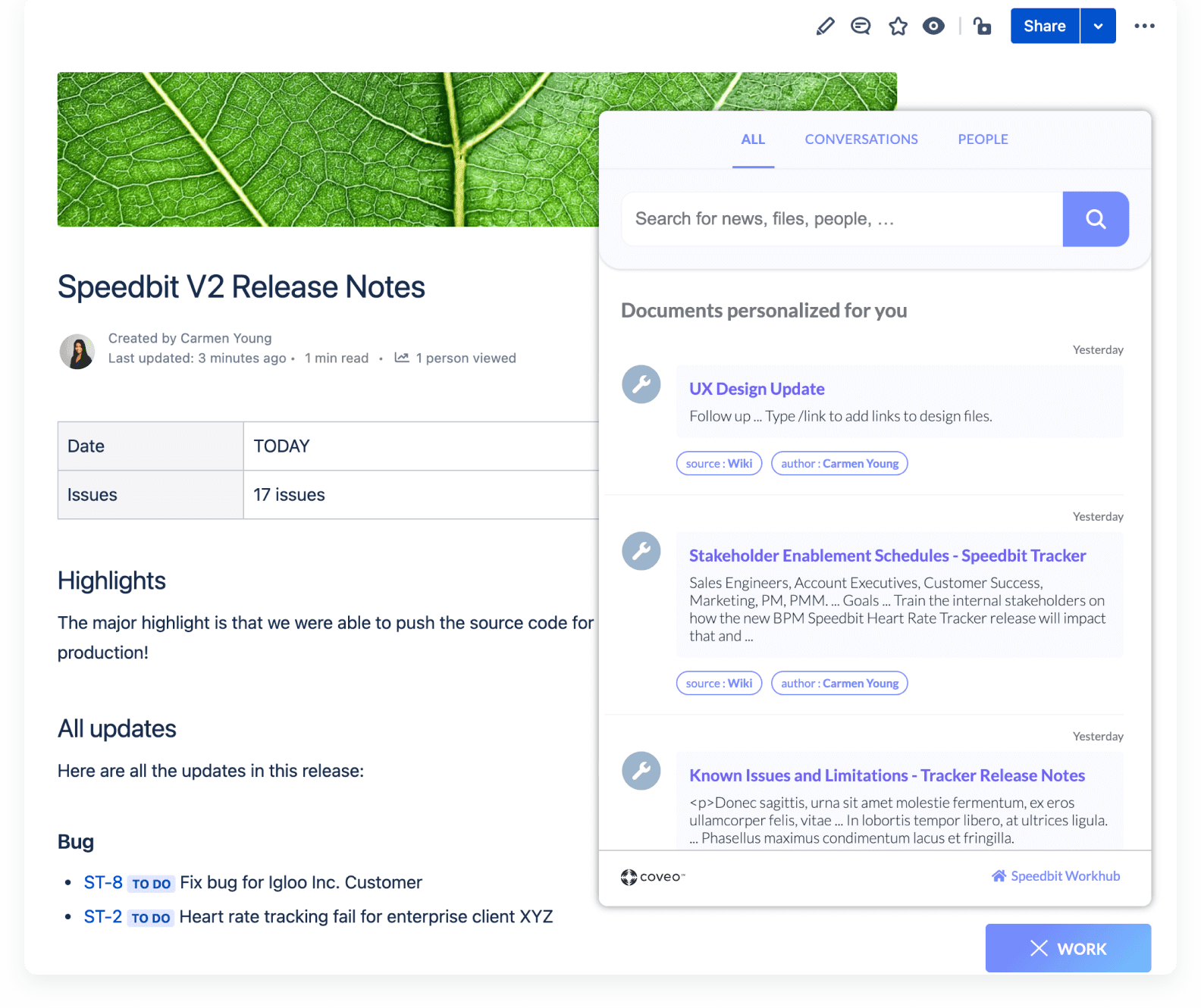Click the wrench icon beside UX Design Update

[641, 384]
